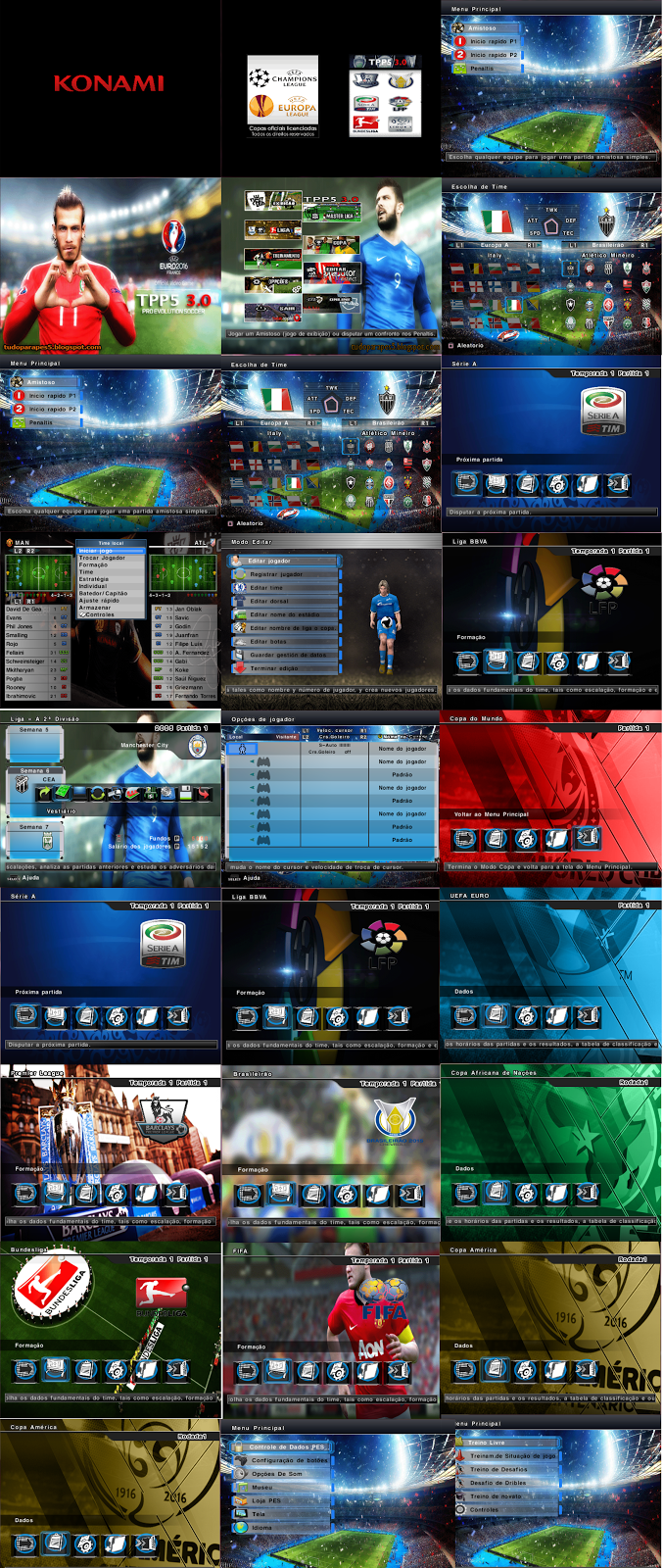Open Editar nome do estádio

click(285, 614)
